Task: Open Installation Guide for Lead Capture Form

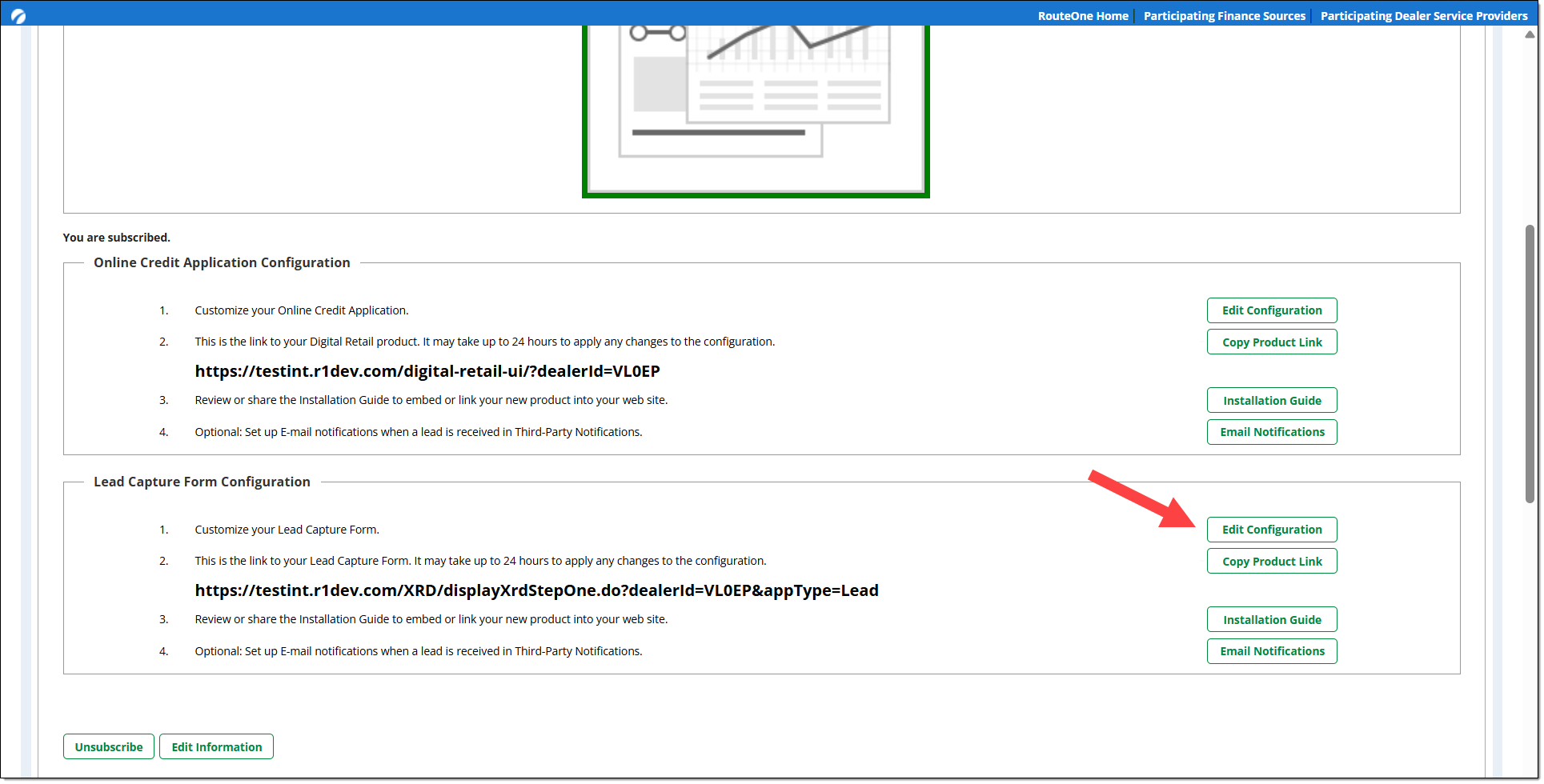Action: click(x=1271, y=620)
